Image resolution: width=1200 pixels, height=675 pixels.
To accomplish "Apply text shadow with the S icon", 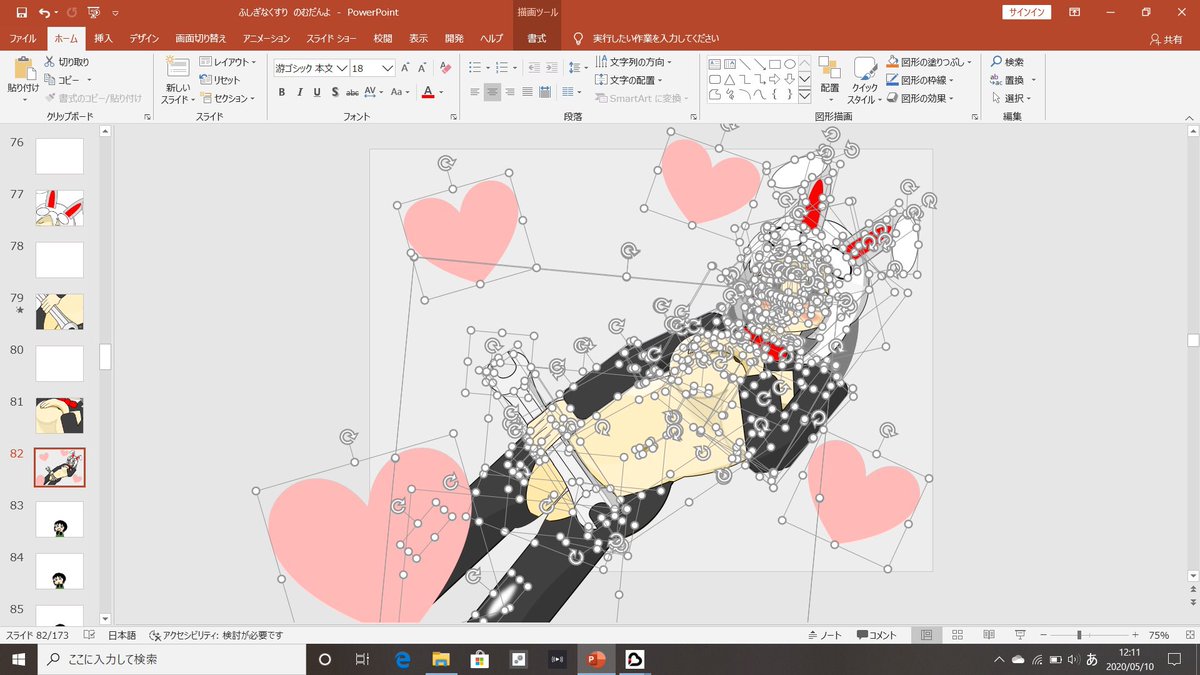I will pyautogui.click(x=333, y=92).
